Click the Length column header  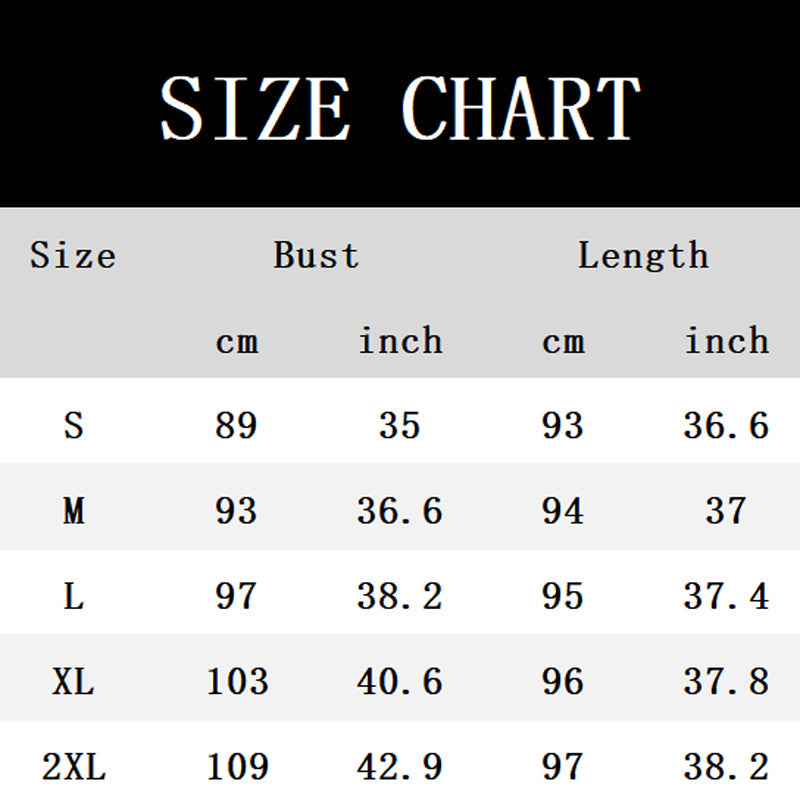click(643, 255)
